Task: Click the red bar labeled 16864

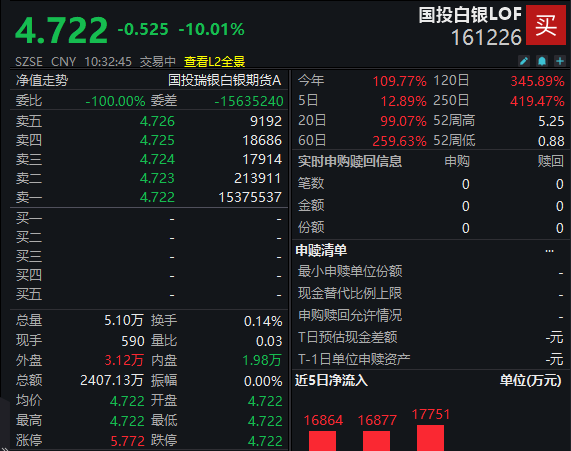Action: point(322,441)
